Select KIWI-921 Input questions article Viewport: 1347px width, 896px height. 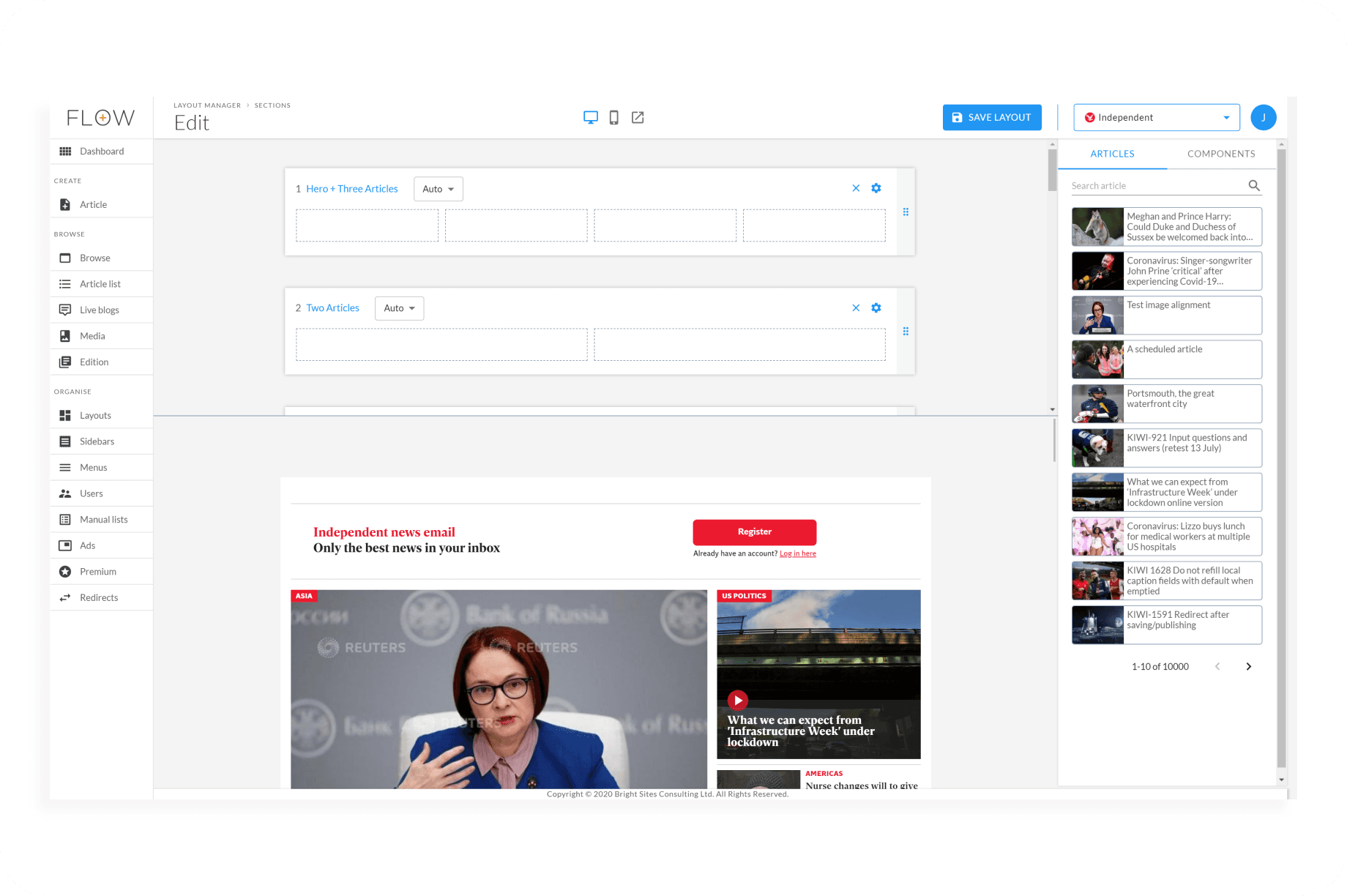(x=1167, y=448)
